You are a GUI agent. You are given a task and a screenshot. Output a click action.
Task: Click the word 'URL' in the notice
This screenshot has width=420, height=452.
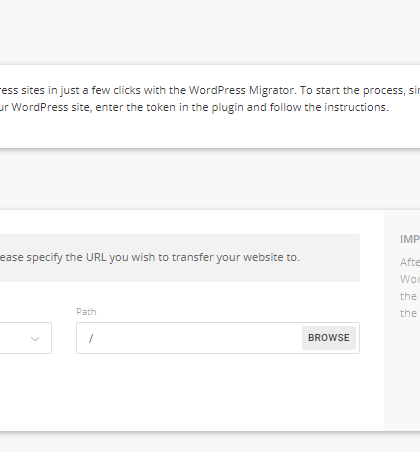click(x=96, y=257)
